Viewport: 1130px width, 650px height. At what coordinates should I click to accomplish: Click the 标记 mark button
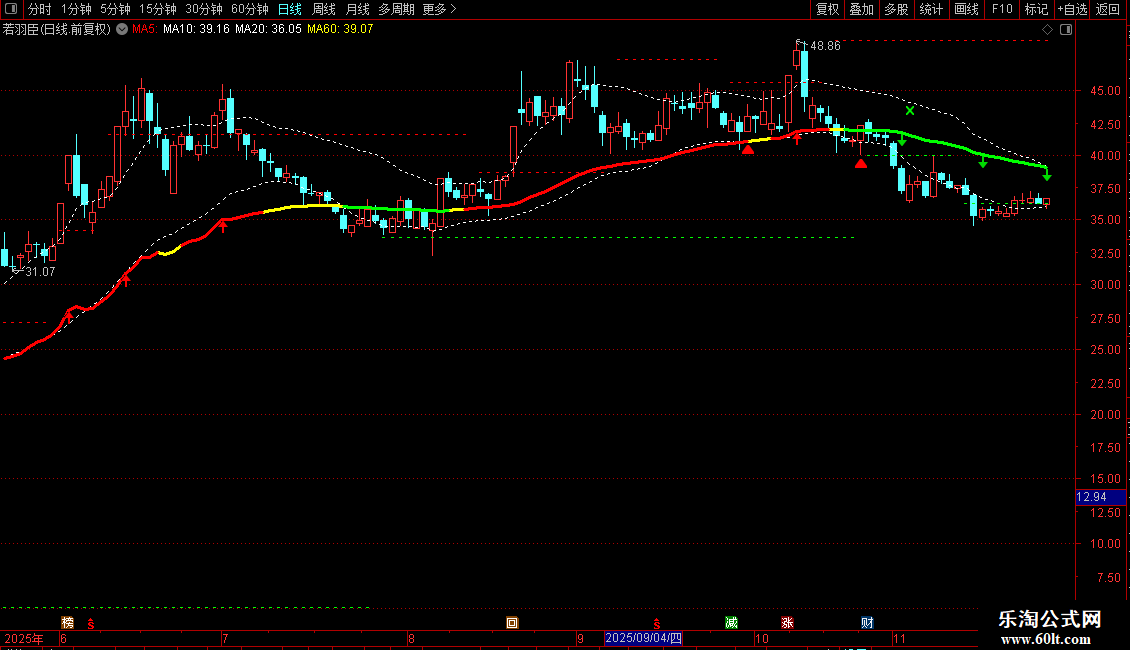pos(1036,9)
